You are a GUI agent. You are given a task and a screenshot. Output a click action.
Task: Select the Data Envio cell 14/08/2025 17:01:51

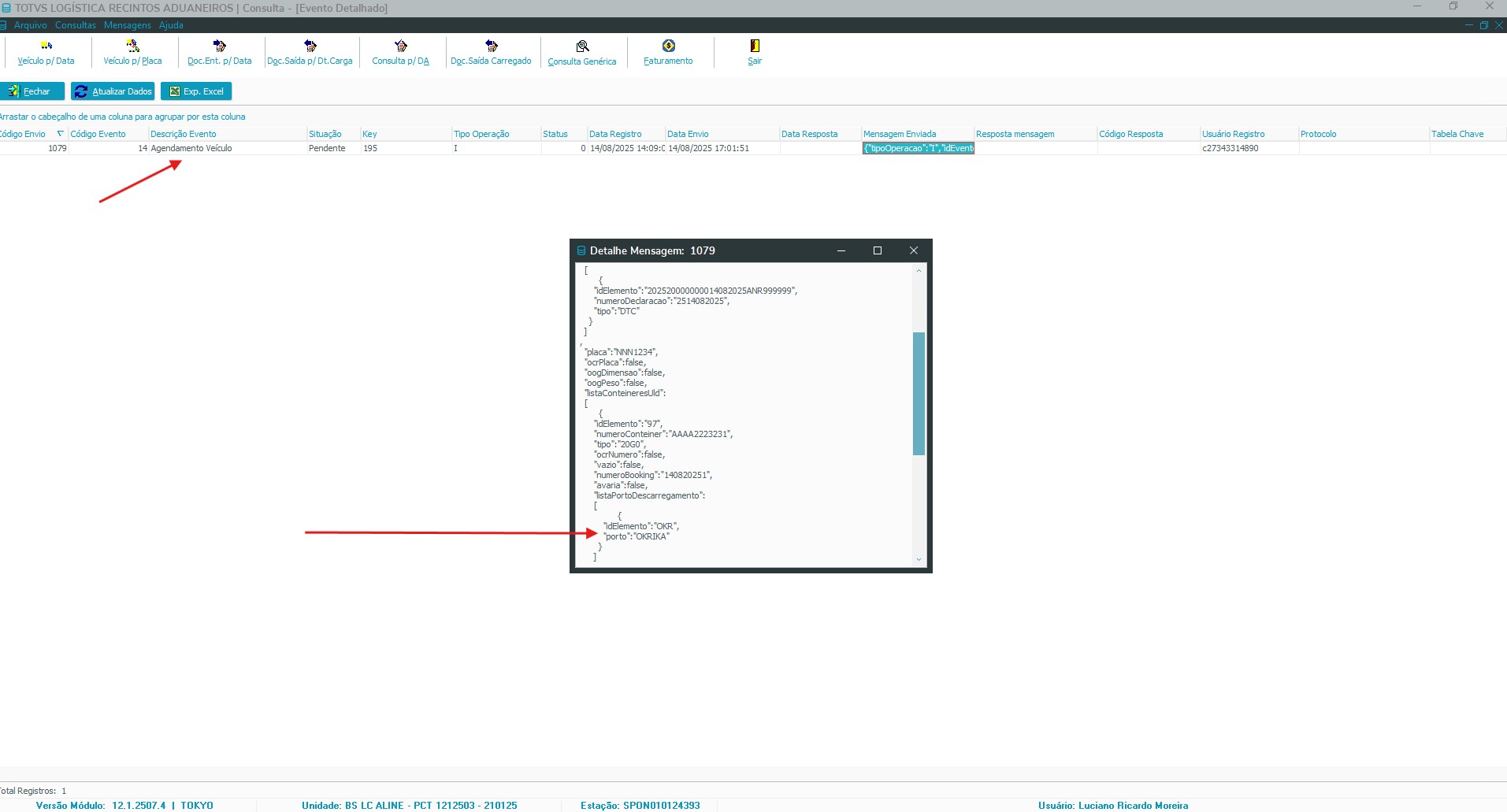(x=722, y=148)
